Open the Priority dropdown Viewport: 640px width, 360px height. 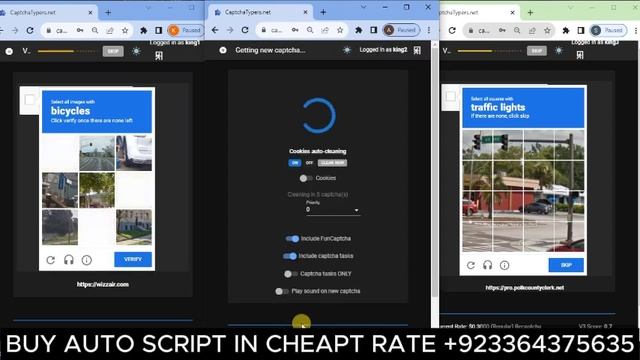(333, 209)
